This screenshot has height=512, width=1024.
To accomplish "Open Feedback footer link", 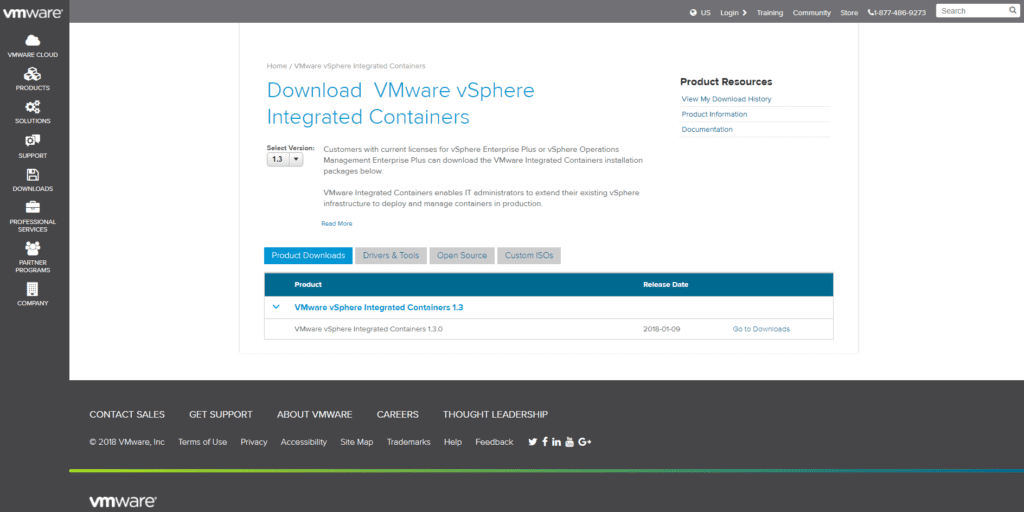I will click(494, 442).
